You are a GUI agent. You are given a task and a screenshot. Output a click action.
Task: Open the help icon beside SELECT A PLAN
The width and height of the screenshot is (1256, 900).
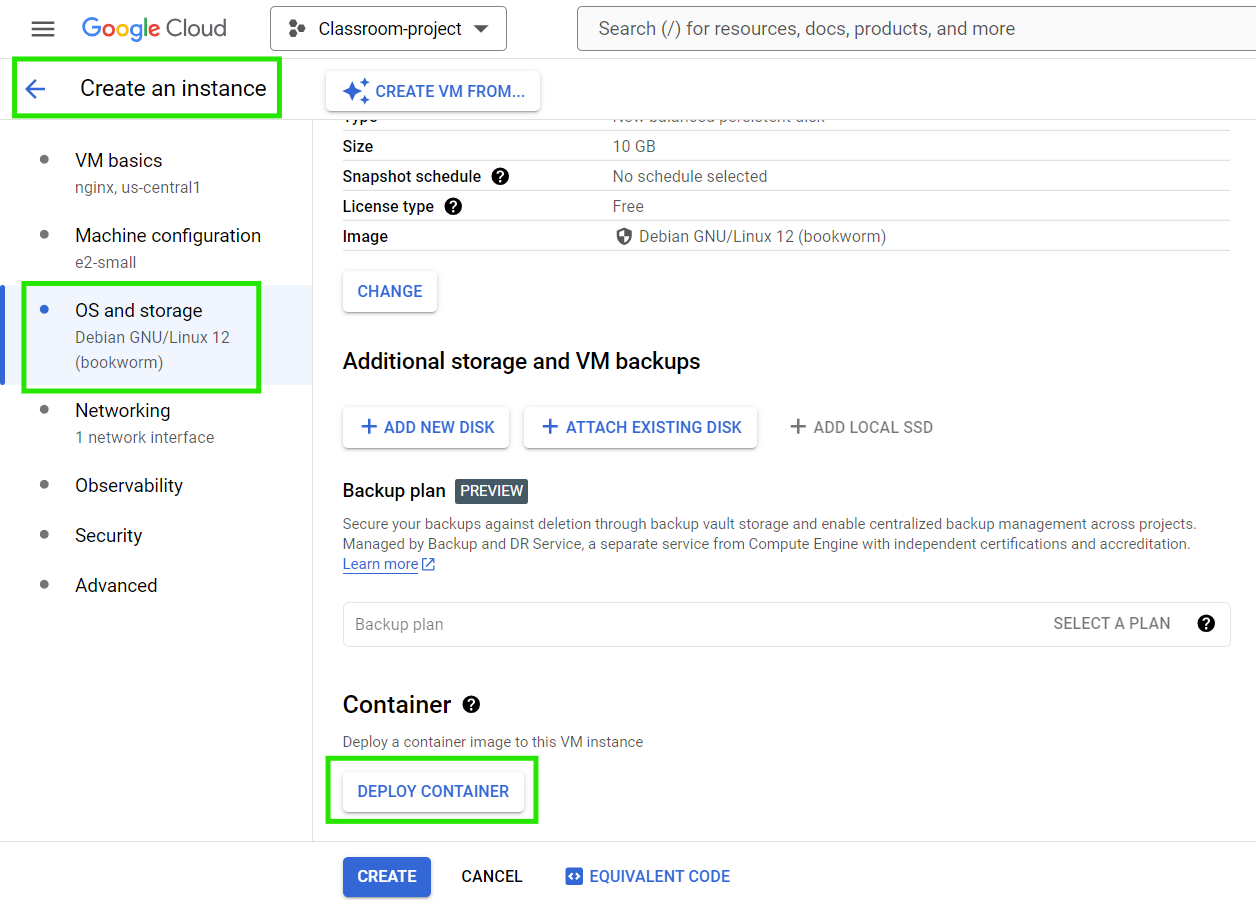pyautogui.click(x=1206, y=622)
